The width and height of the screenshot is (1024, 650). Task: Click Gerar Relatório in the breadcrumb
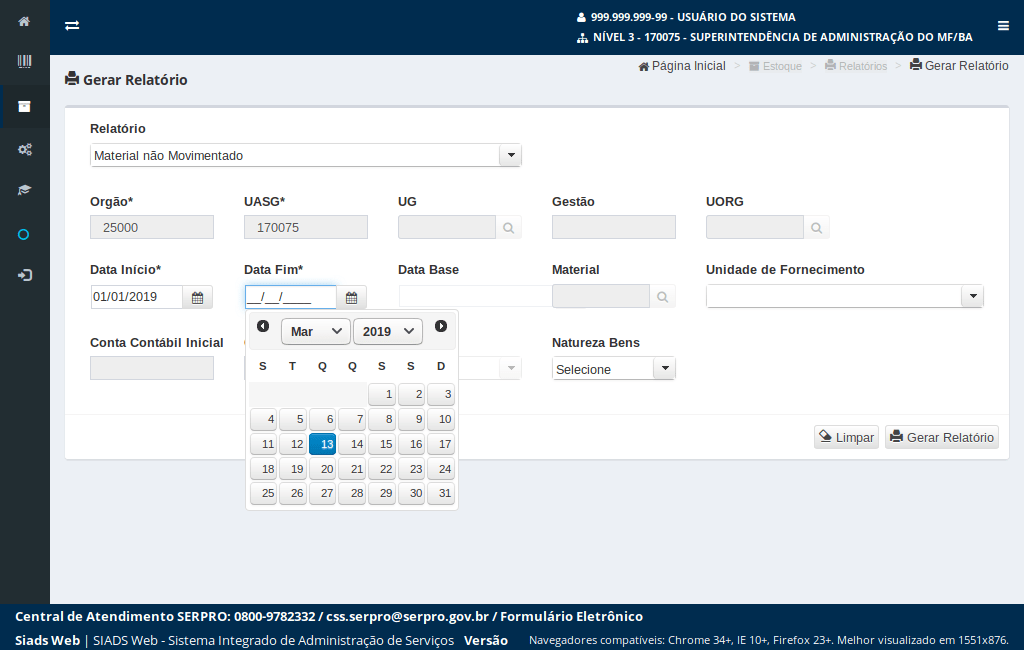click(x=959, y=65)
